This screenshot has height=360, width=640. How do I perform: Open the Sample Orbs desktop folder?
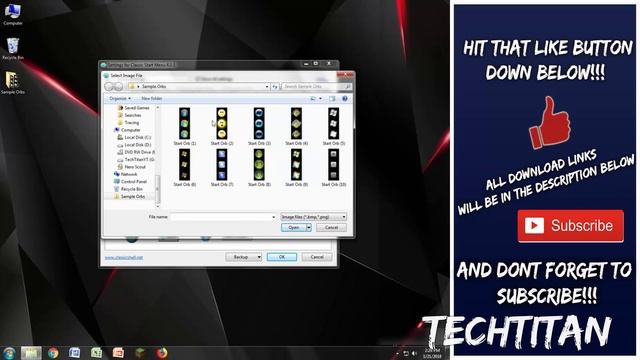13,83
